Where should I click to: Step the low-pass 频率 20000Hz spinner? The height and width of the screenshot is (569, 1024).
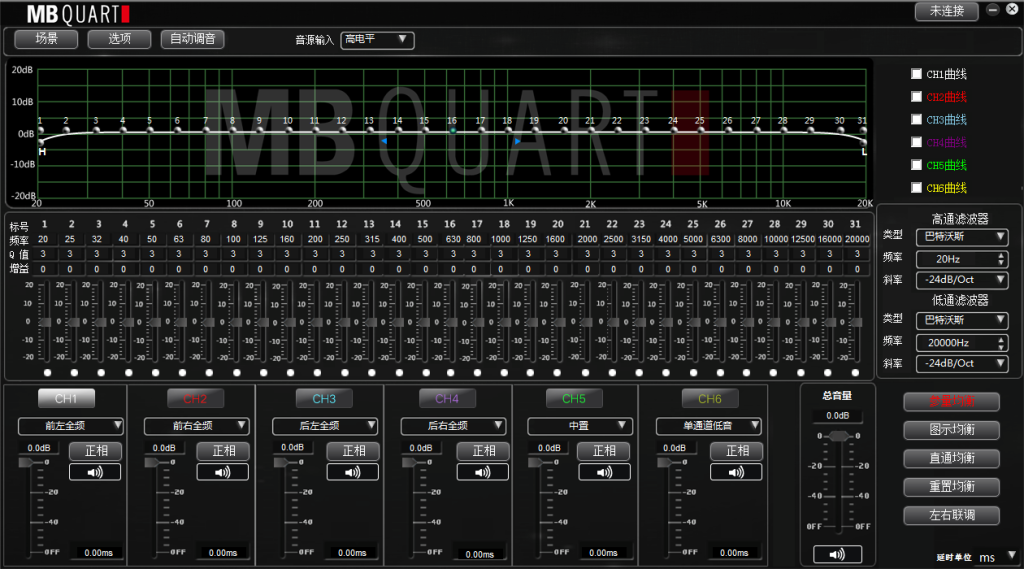pyautogui.click(x=1001, y=343)
